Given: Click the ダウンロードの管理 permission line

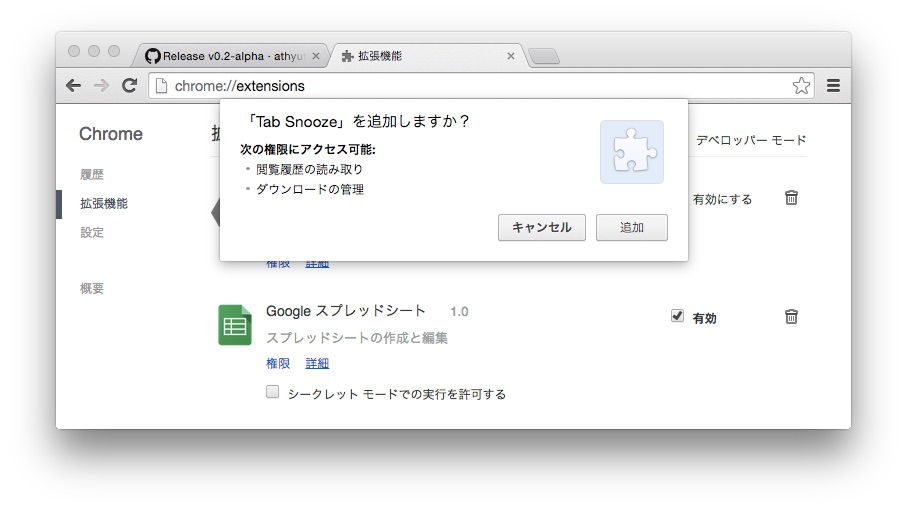Looking at the screenshot, I should [x=310, y=189].
